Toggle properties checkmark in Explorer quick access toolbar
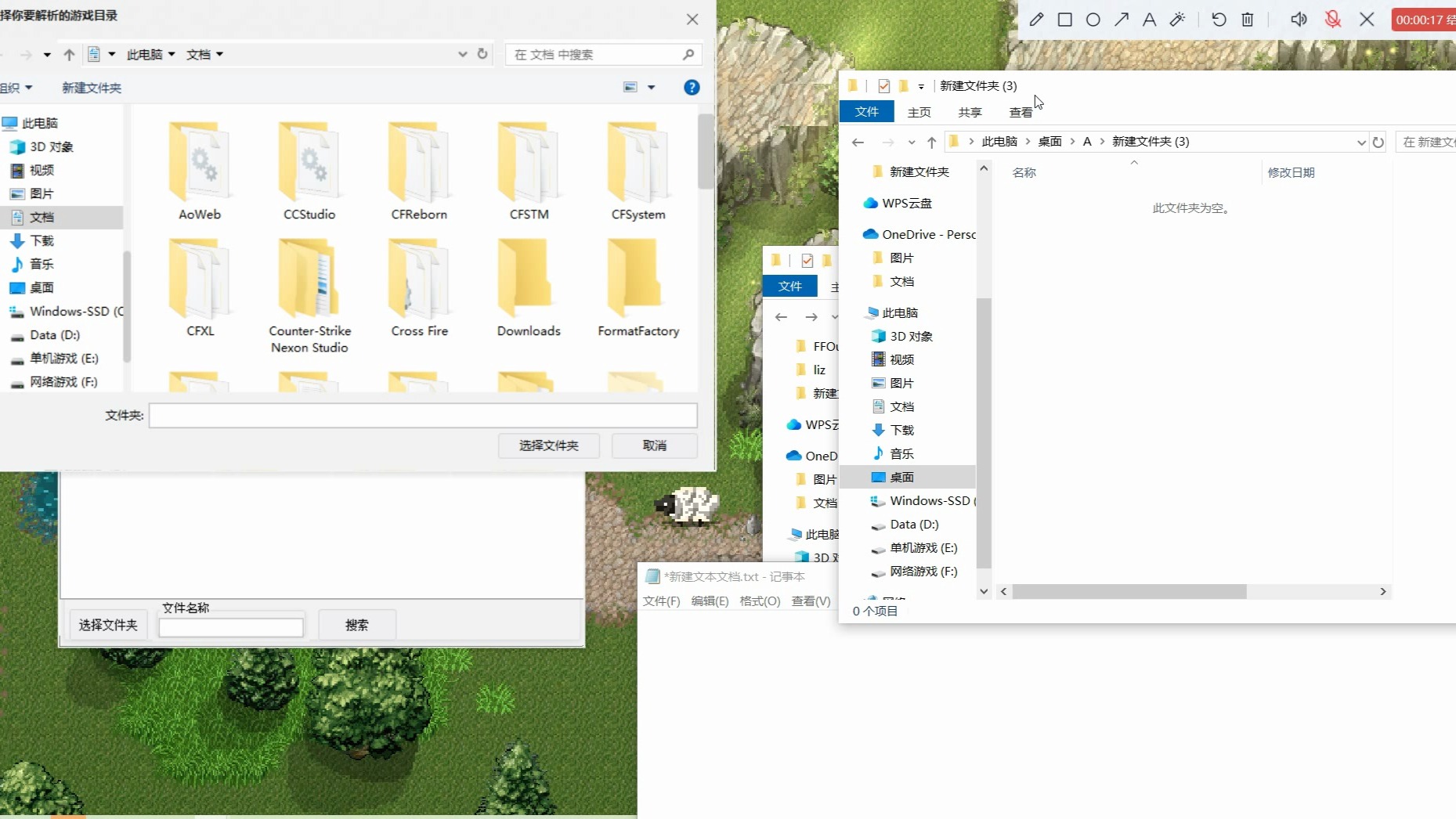Image resolution: width=1456 pixels, height=819 pixels. coord(883,86)
